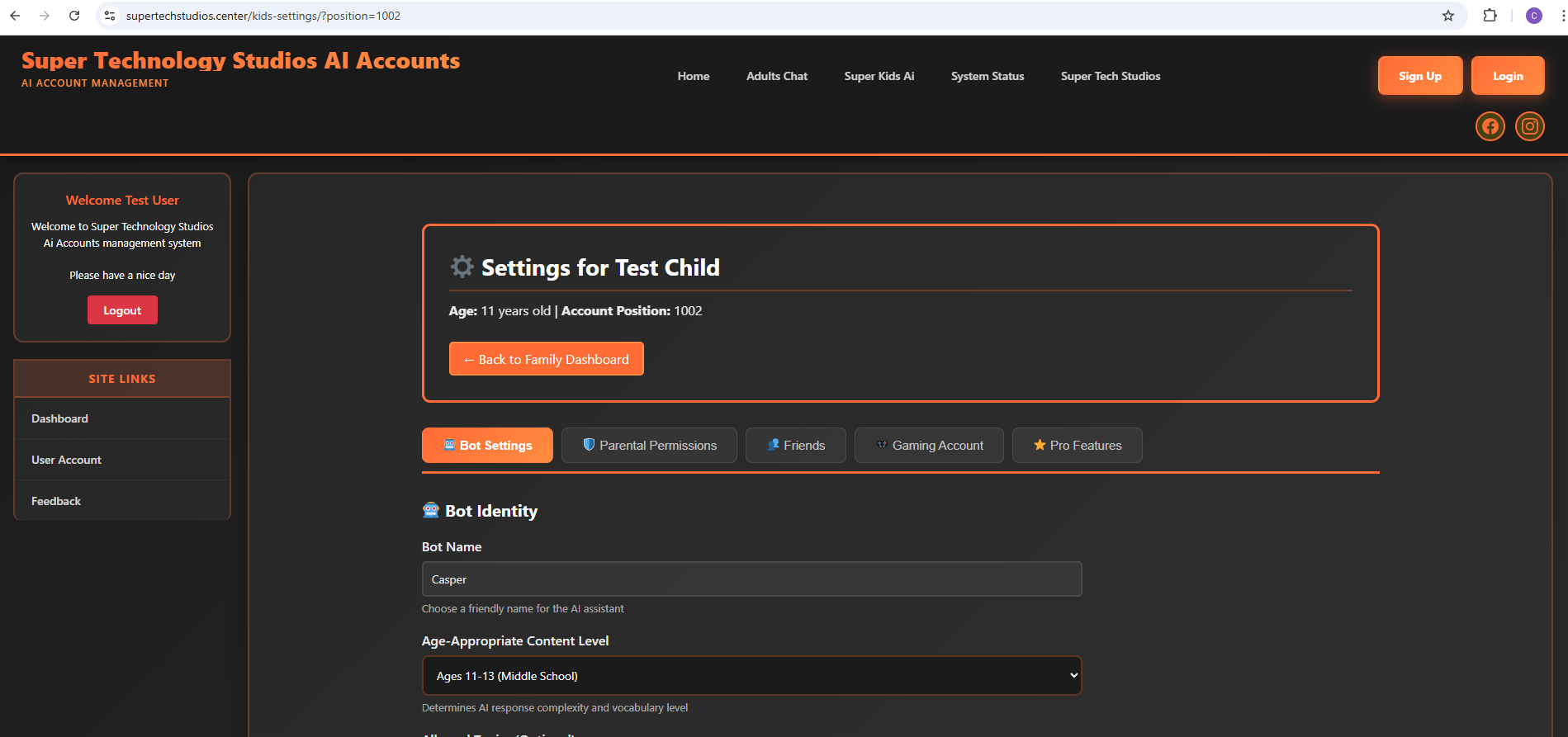The height and width of the screenshot is (737, 1568).
Task: Click the robot icon next to Bot Identity
Action: coord(430,510)
